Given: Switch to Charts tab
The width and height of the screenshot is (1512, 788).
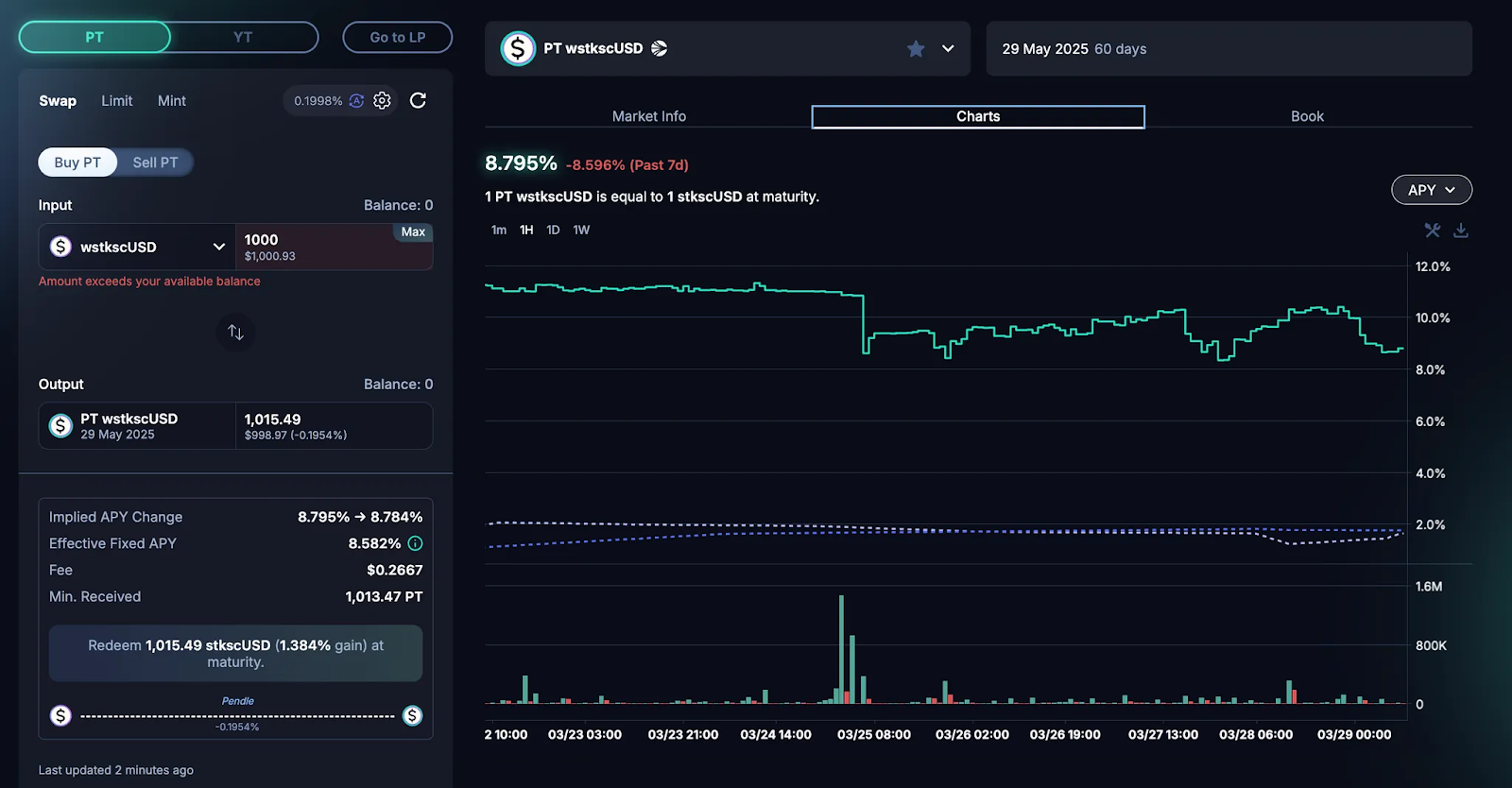Looking at the screenshot, I should point(978,116).
